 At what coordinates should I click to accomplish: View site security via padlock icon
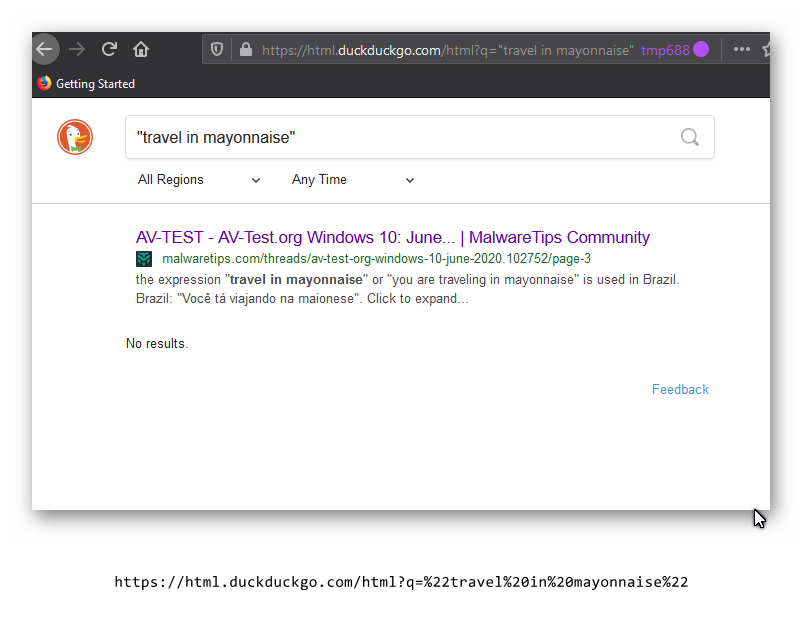coord(246,50)
